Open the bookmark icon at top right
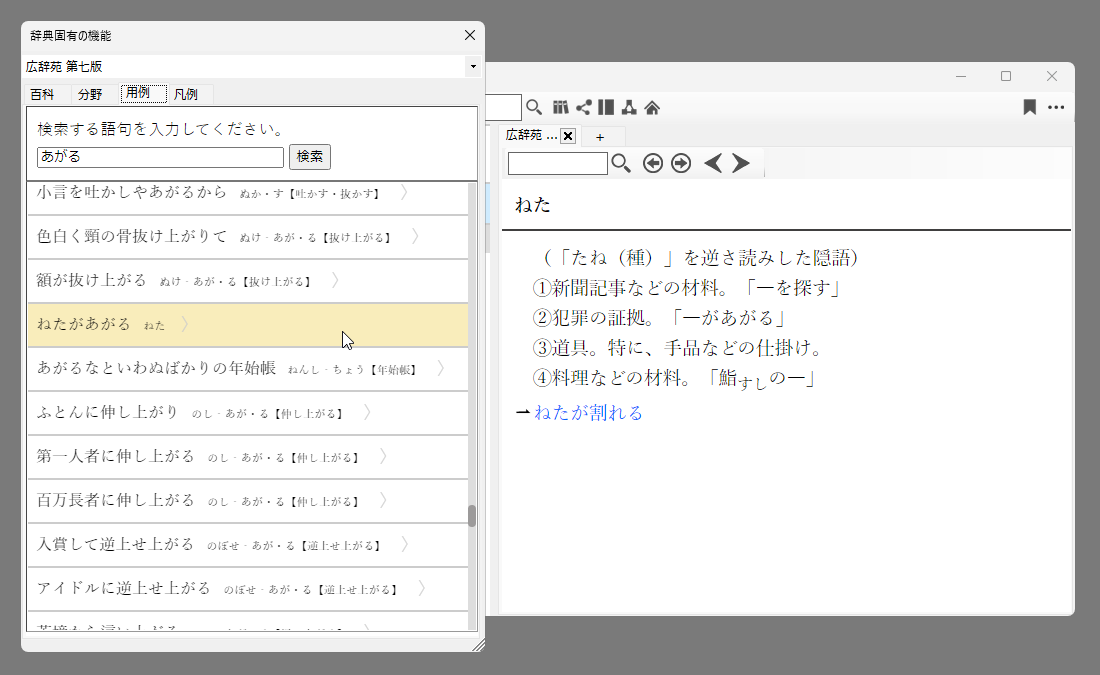Screen dimensions: 1100x675 (x=1029, y=107)
